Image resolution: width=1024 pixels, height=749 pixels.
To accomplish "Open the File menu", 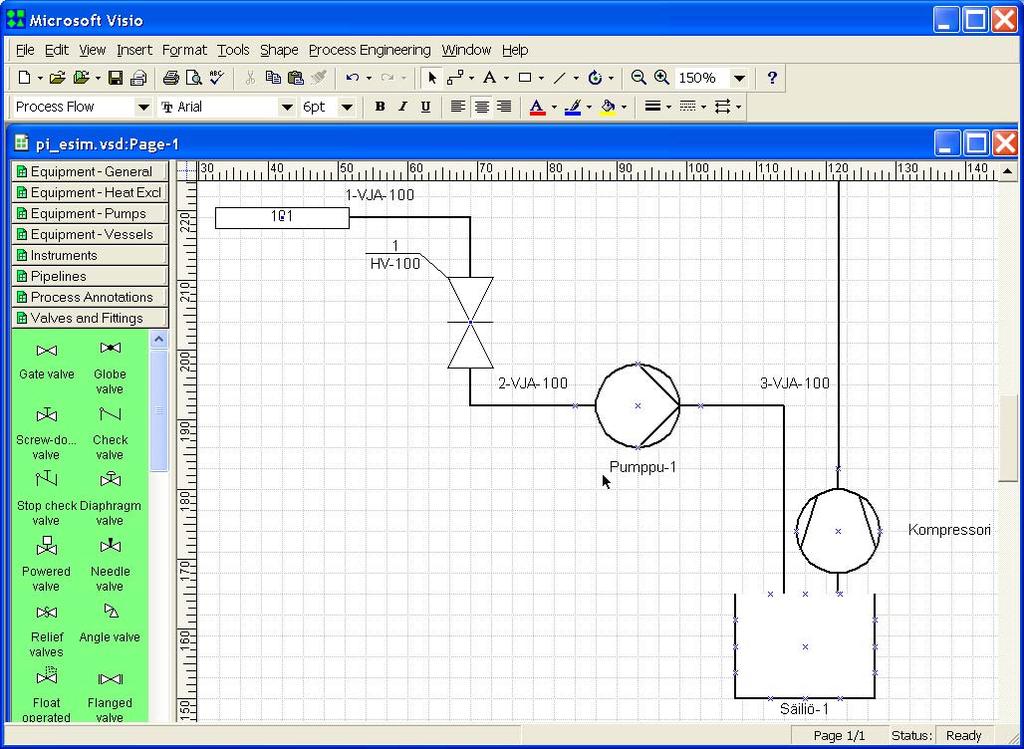I will point(25,50).
